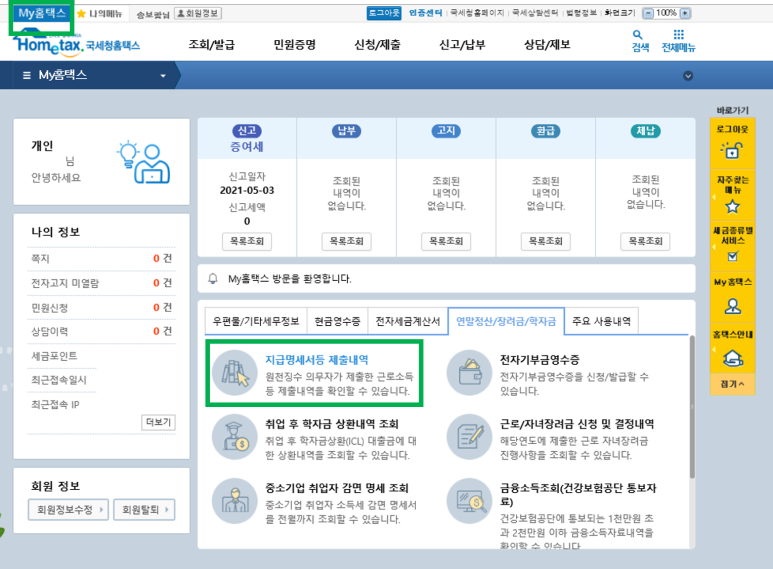Open the 인증센터 link
Viewport: 773px width, 569px height.
(x=425, y=13)
